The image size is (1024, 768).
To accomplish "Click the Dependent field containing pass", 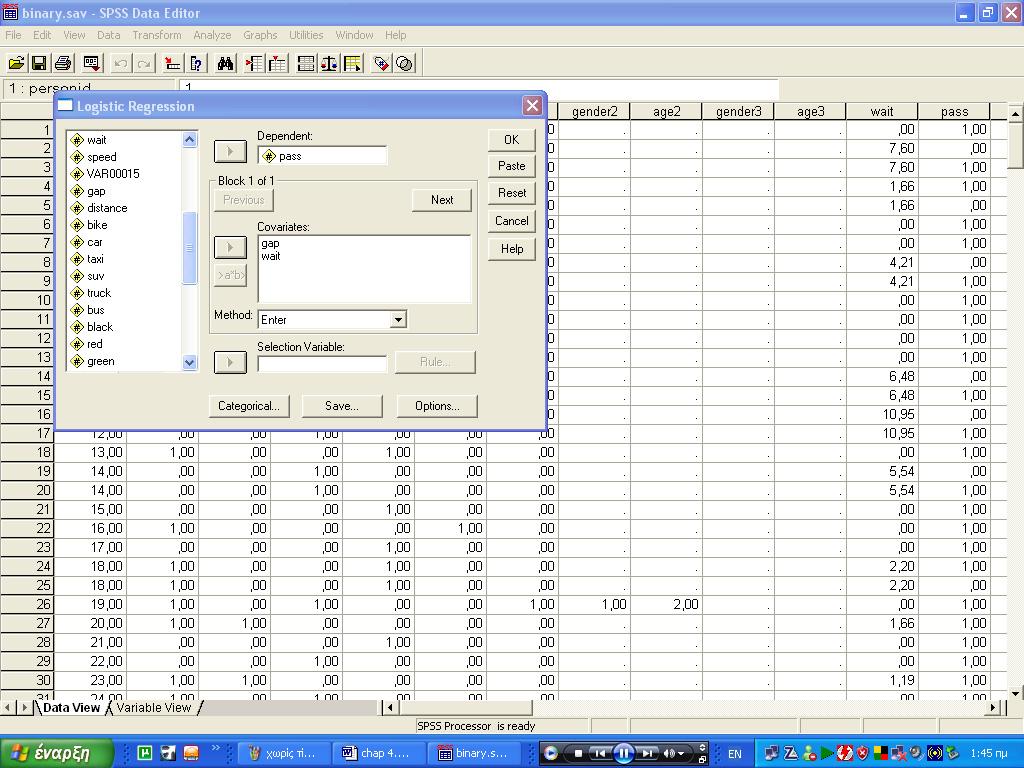I will 322,156.
